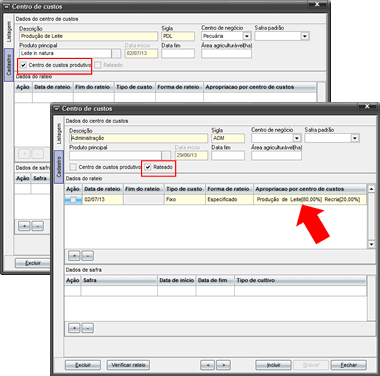
Task: Click Fechar button in front window
Action: [x=349, y=365]
